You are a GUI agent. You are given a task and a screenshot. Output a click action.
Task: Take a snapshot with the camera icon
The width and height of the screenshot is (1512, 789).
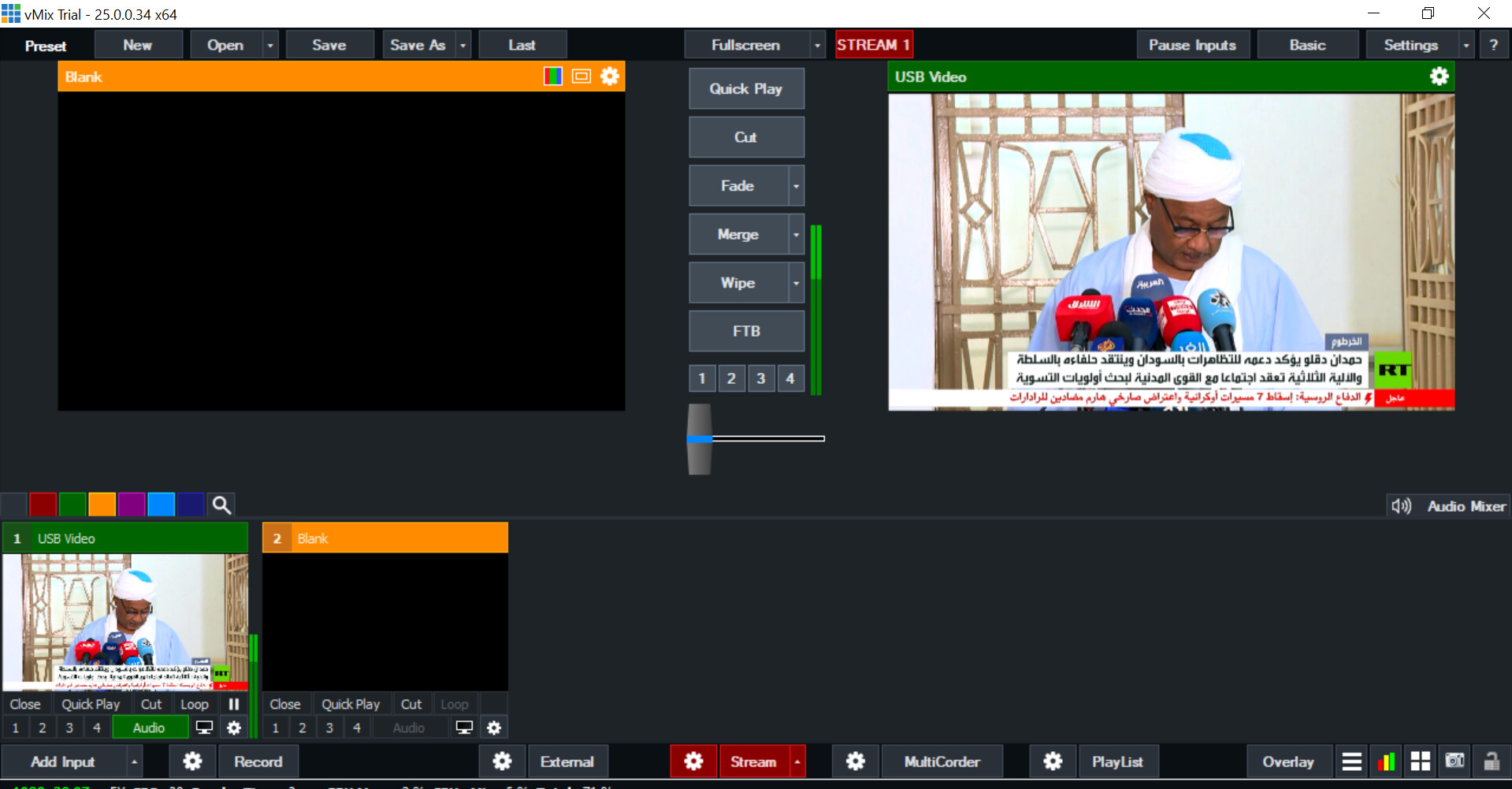[1454, 761]
